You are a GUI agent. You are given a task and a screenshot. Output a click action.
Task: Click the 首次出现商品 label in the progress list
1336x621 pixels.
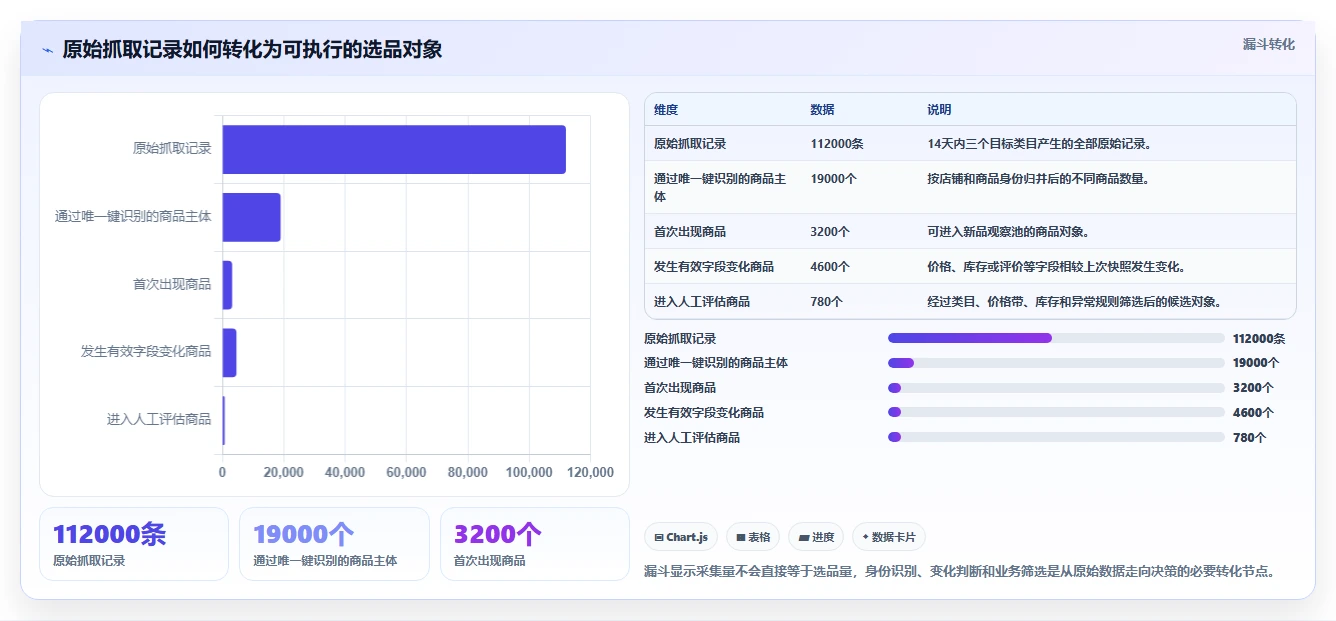coord(680,388)
